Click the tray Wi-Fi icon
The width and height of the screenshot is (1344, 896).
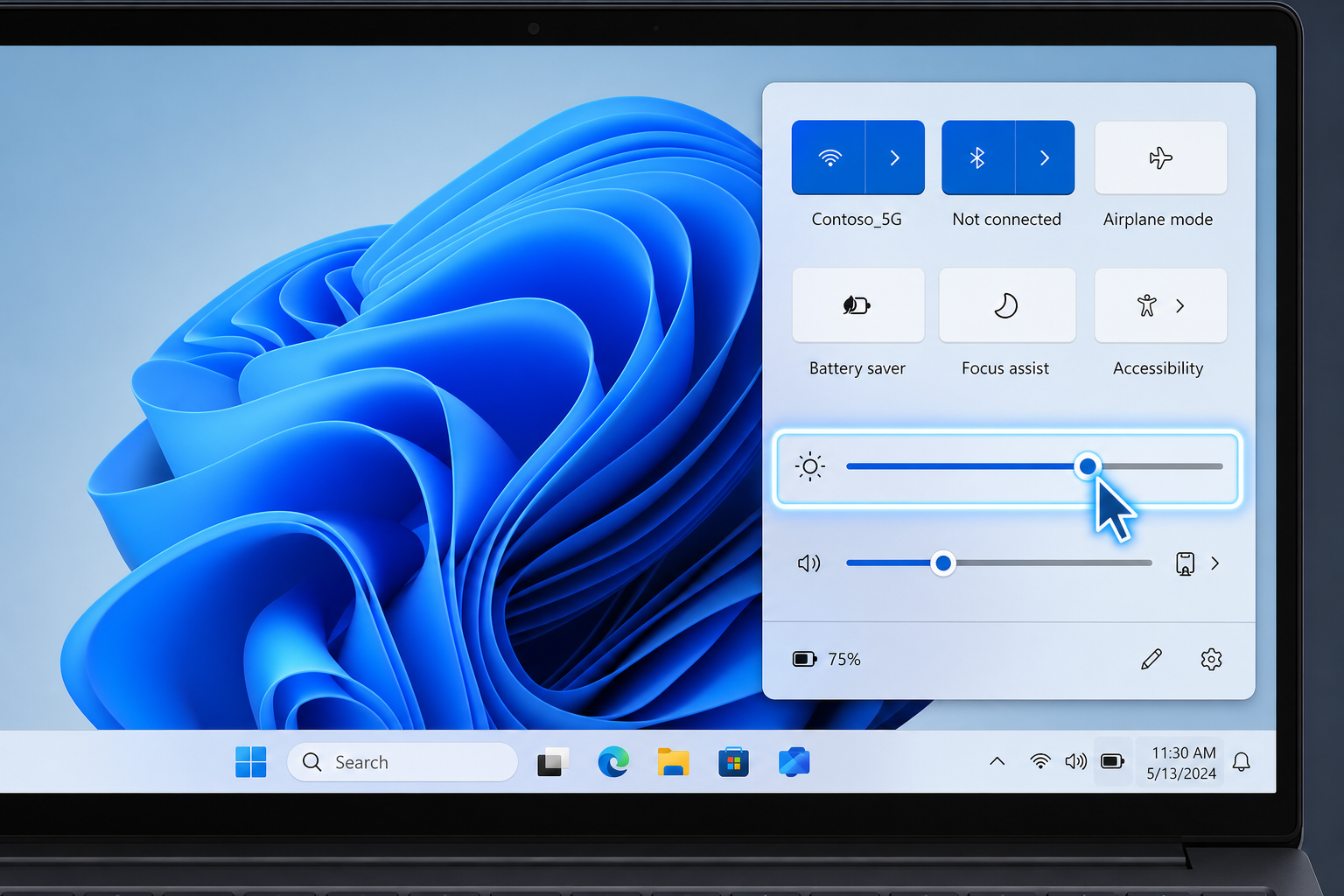pyautogui.click(x=1040, y=761)
